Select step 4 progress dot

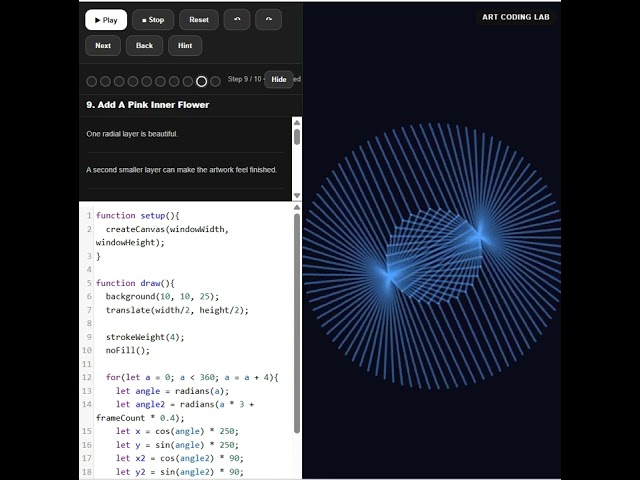click(x=133, y=82)
